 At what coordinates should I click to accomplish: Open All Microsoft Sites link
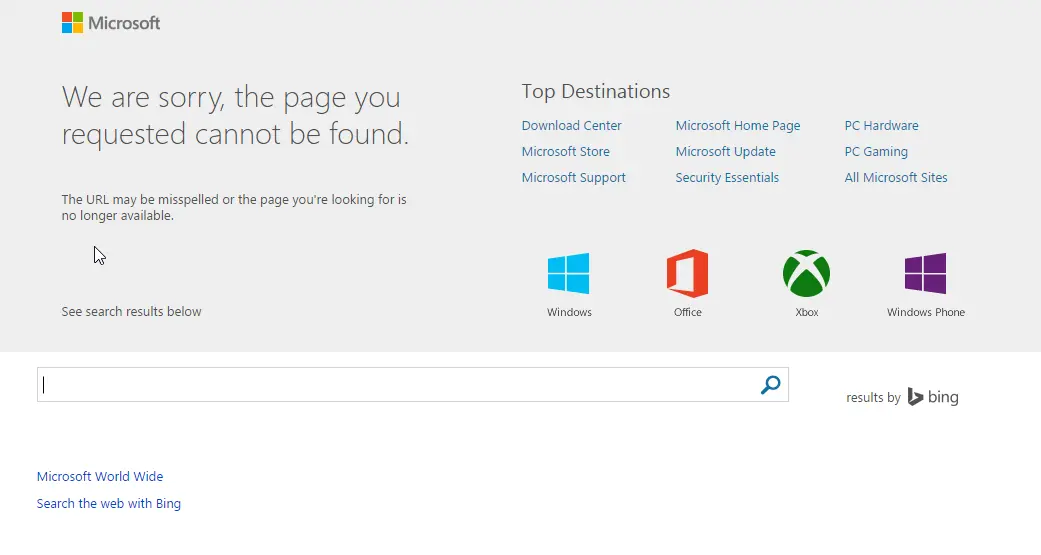coord(895,178)
